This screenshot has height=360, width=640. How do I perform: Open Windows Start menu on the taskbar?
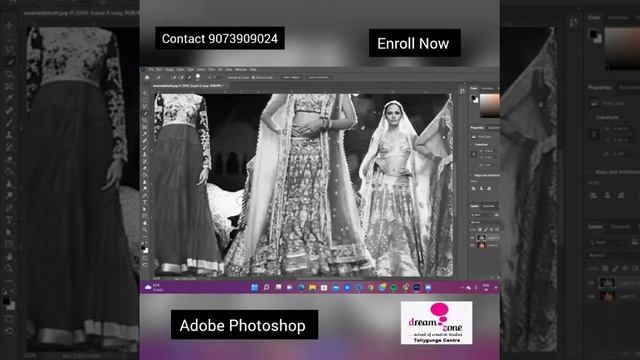click(254, 287)
